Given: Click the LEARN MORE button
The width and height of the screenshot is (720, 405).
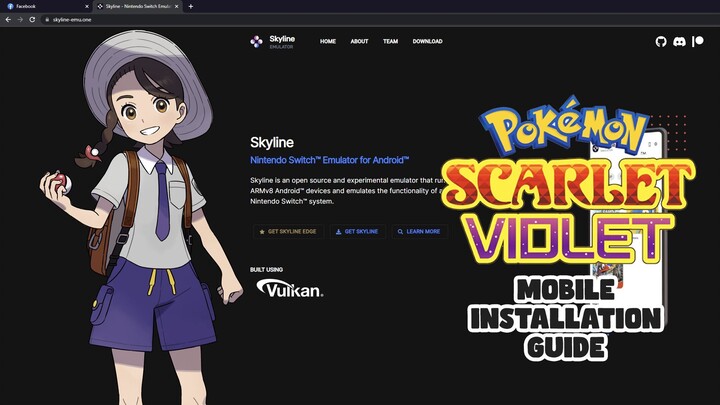Looking at the screenshot, I should click(419, 231).
